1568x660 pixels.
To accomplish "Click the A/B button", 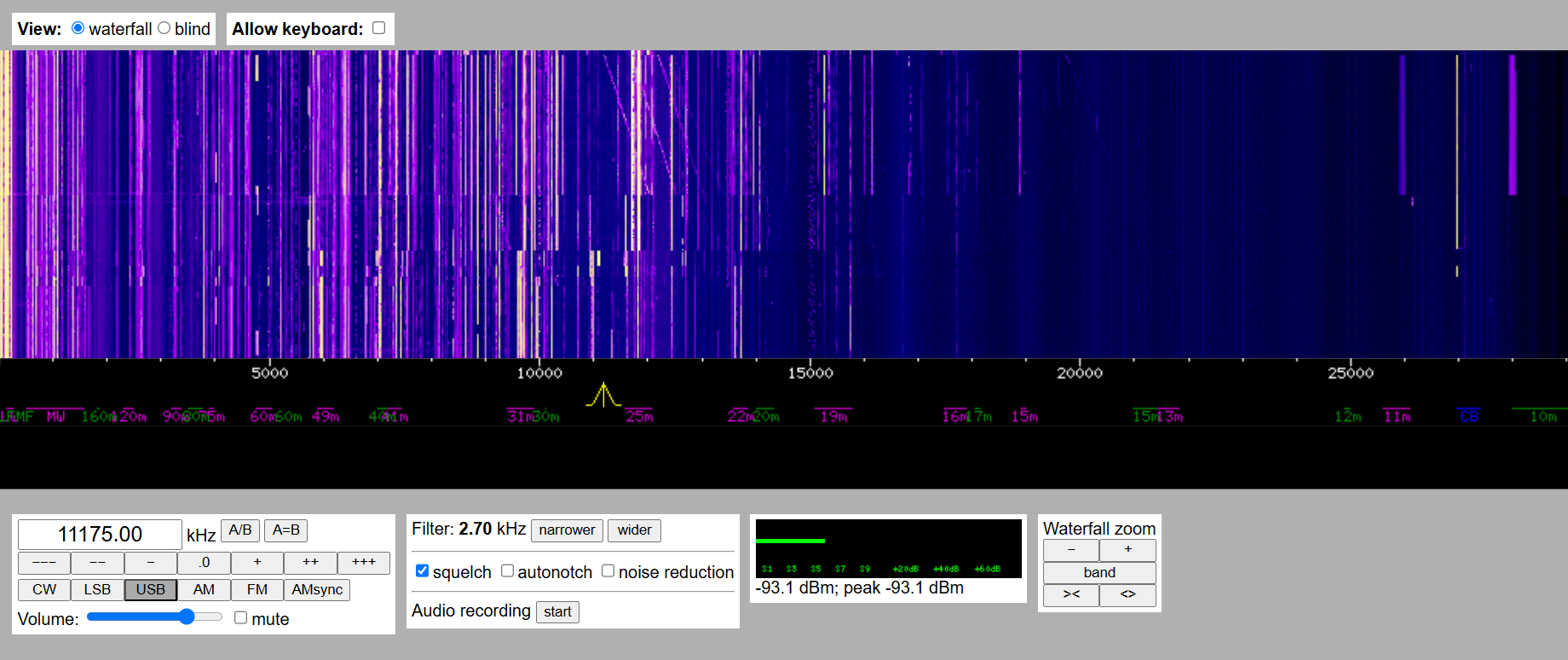I will click(x=240, y=530).
